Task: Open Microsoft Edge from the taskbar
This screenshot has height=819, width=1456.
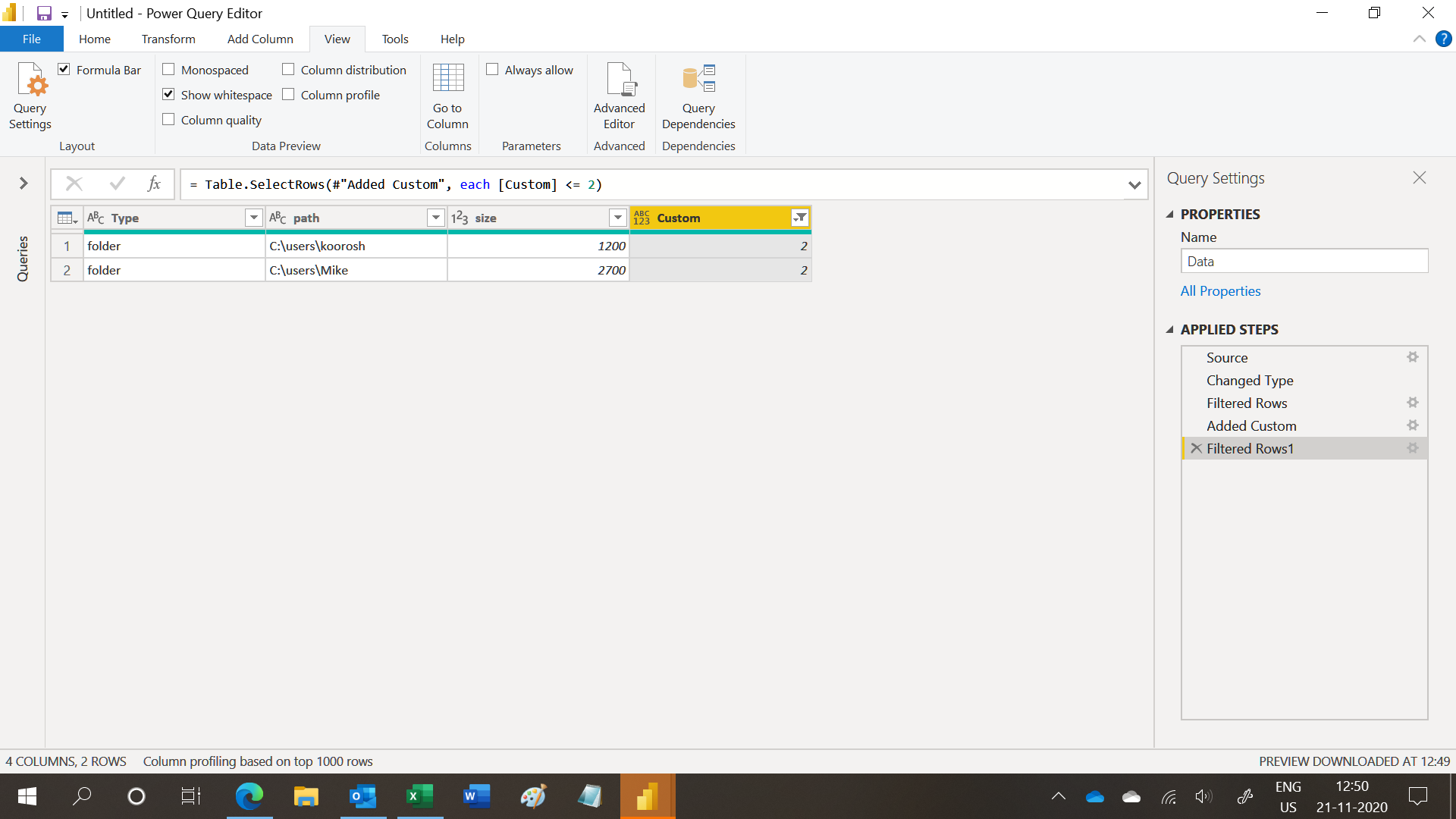Action: [x=249, y=796]
